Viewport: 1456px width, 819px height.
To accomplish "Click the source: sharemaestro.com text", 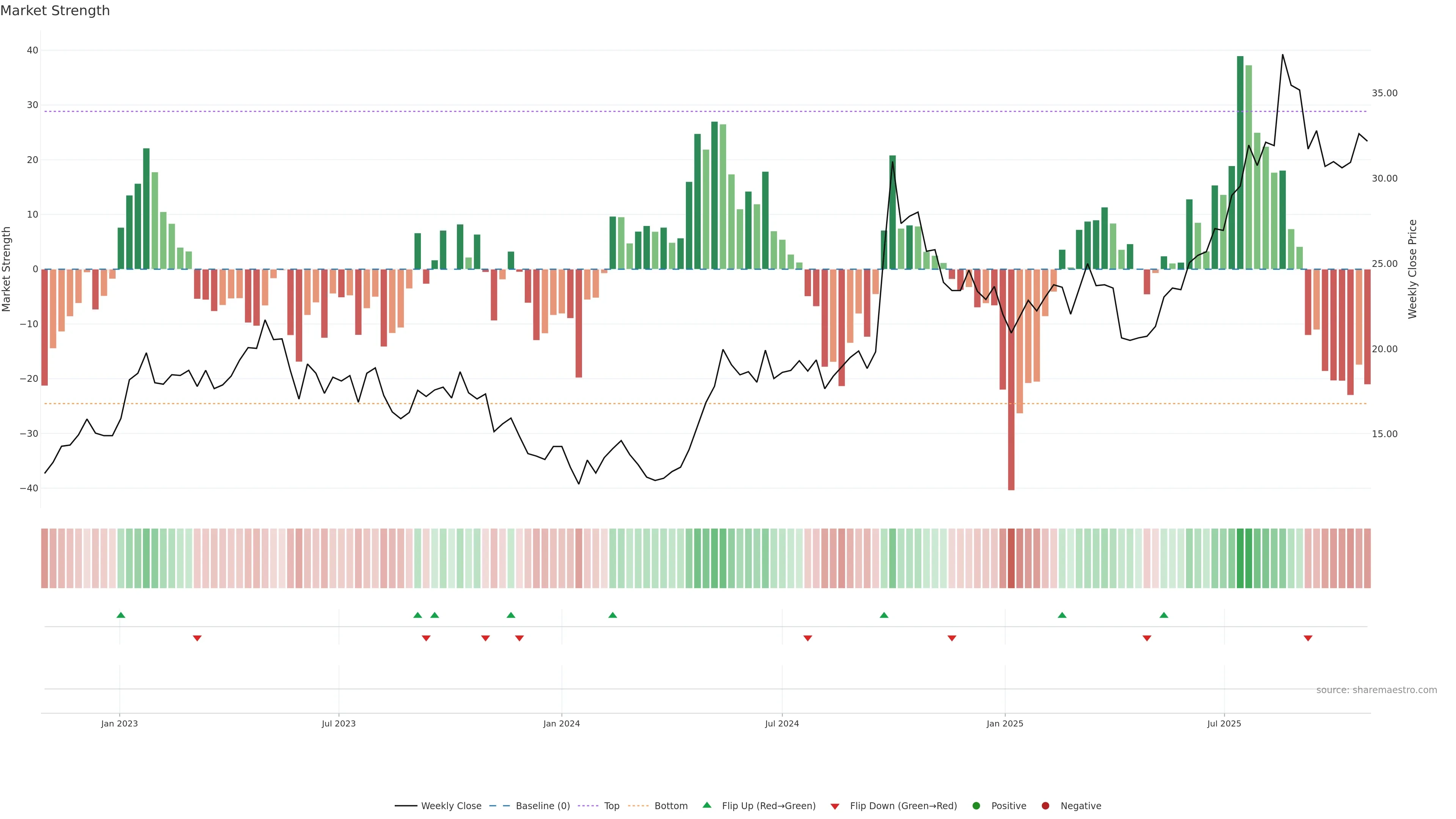I will [1376, 690].
